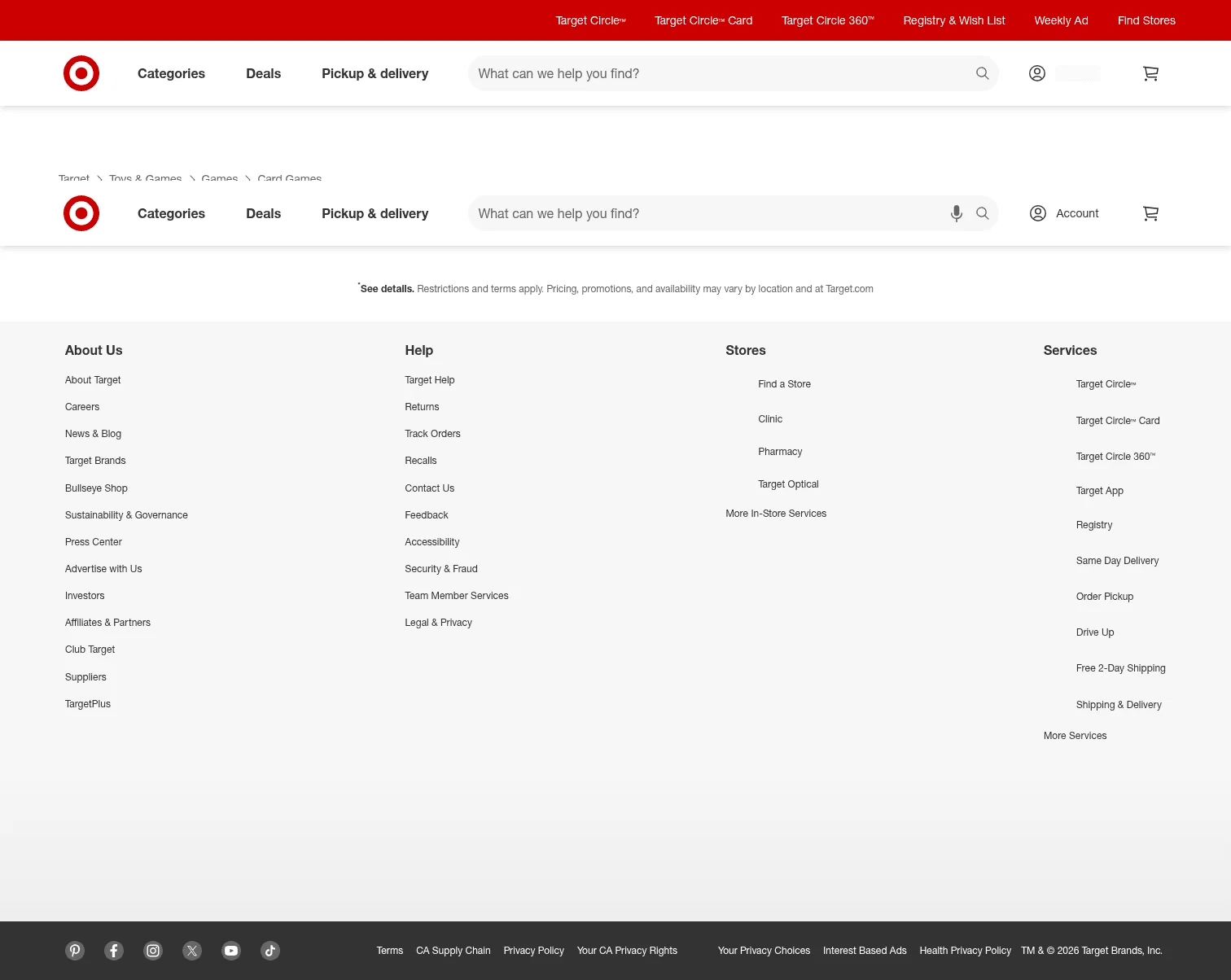The height and width of the screenshot is (980, 1231).
Task: Focus the lower search input field
Action: point(704,213)
